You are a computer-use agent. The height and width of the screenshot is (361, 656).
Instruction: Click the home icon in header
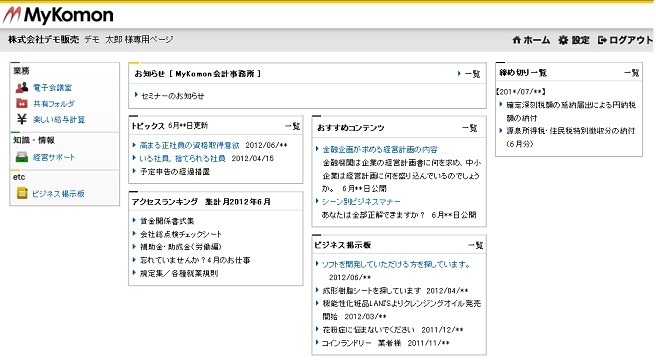pos(517,40)
